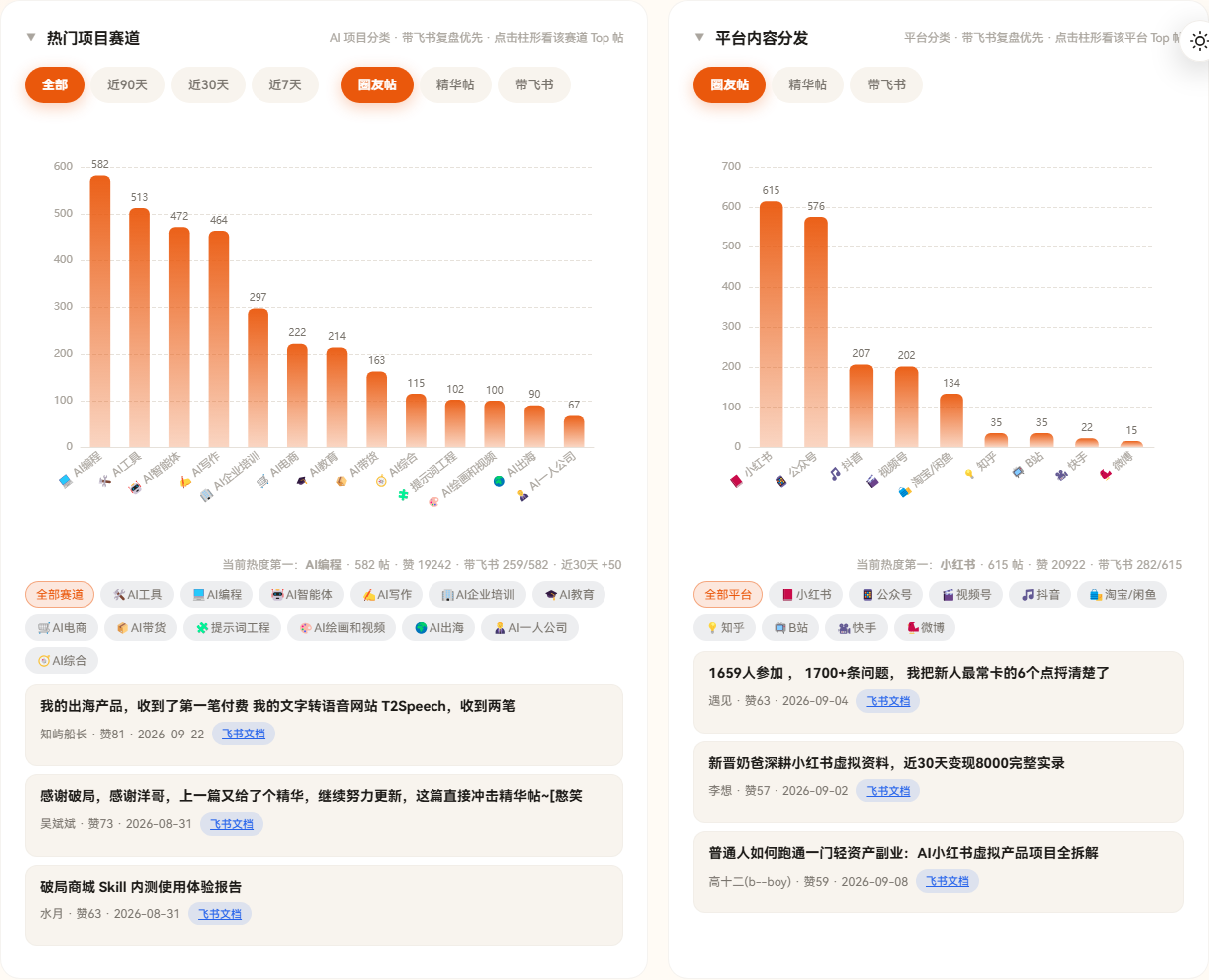Select the AI绘画和视频 chip
This screenshot has width=1209, height=980.
[342, 628]
